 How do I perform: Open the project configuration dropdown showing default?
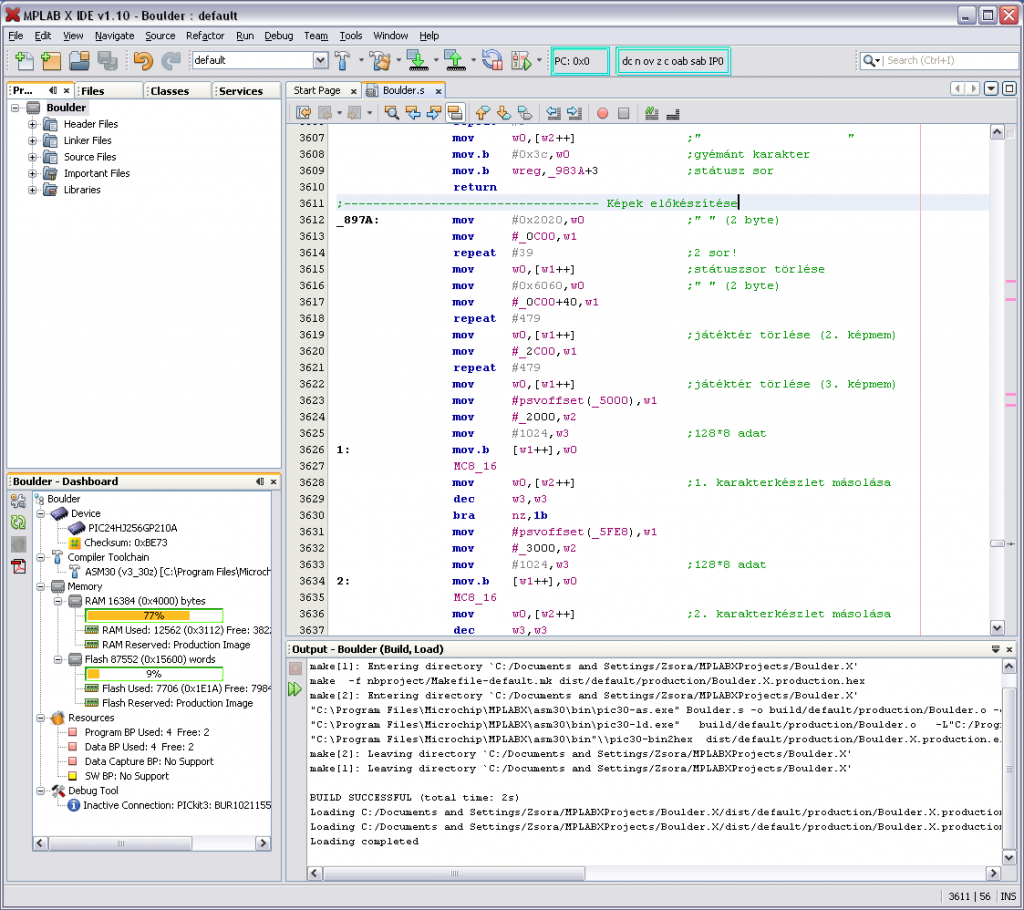320,61
